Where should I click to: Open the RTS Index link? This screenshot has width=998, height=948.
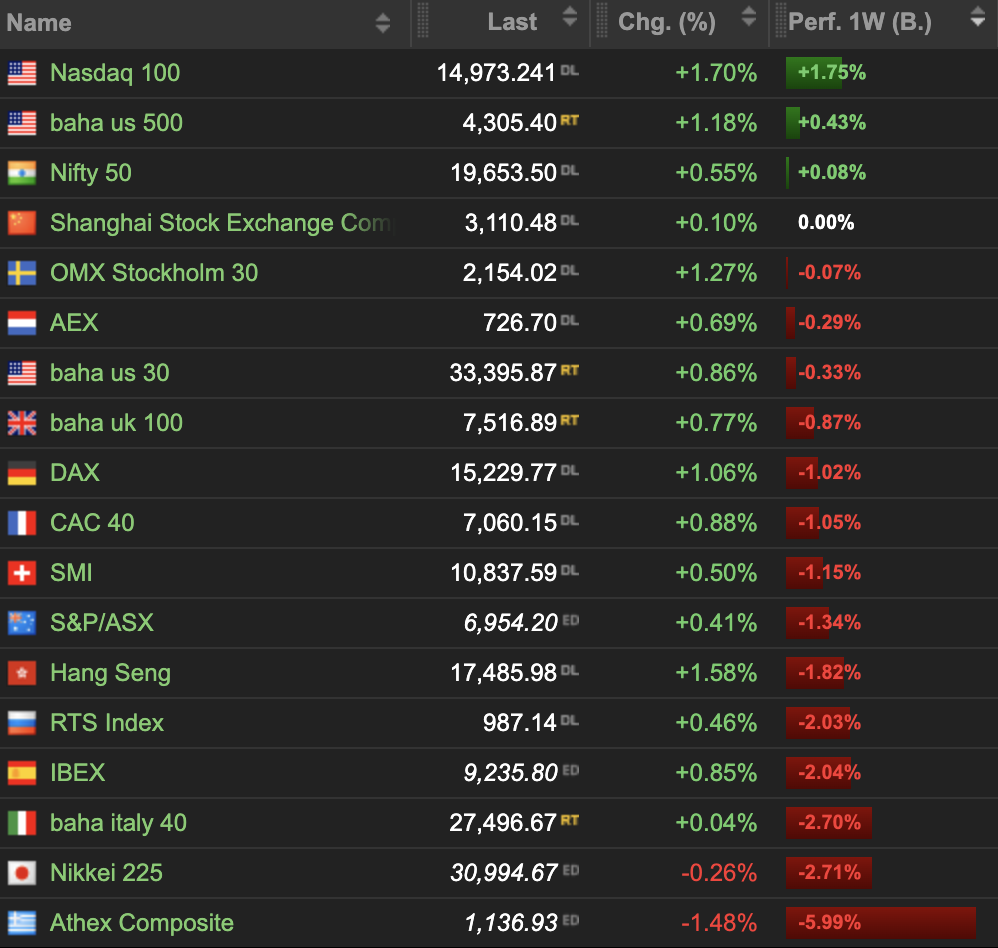point(107,723)
